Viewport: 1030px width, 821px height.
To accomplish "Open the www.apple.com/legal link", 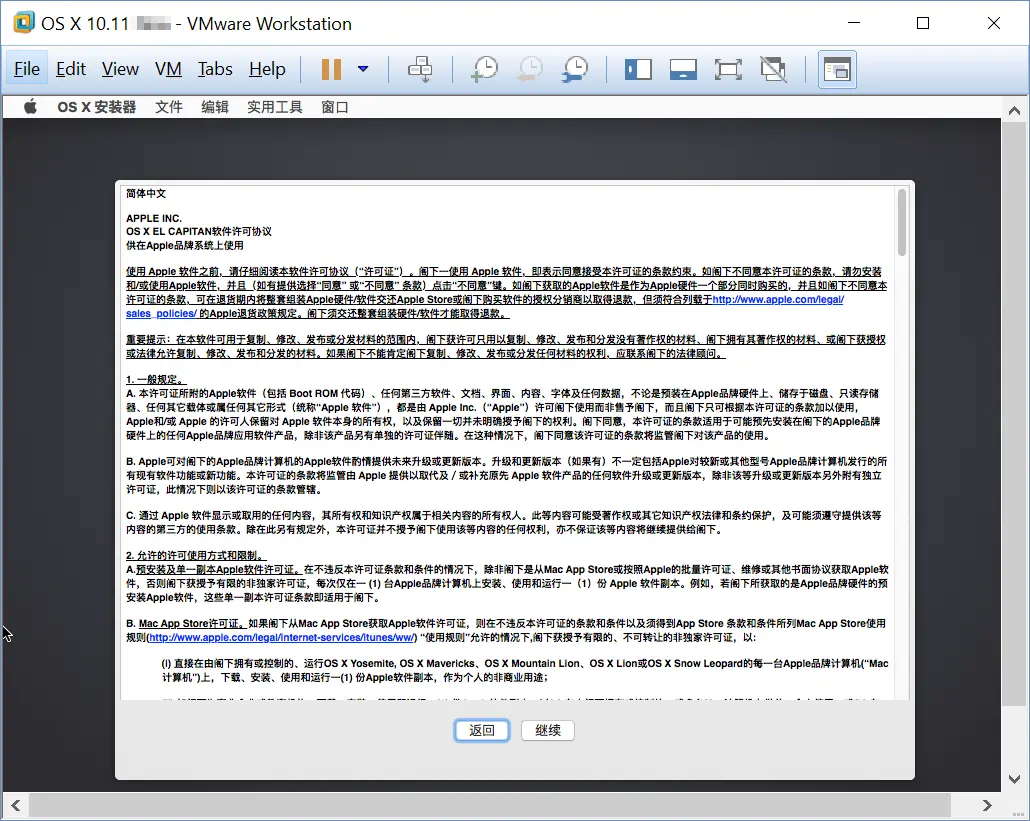I will tap(779, 299).
